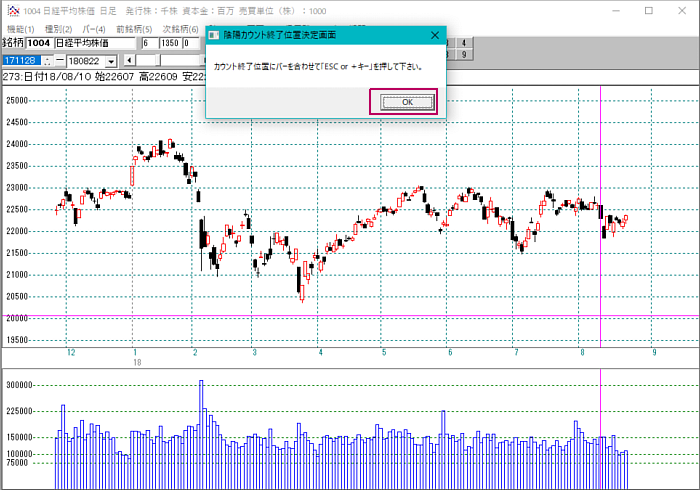700x490 pixels.
Task: Click the start date spinner arrows
Action: click(47, 61)
